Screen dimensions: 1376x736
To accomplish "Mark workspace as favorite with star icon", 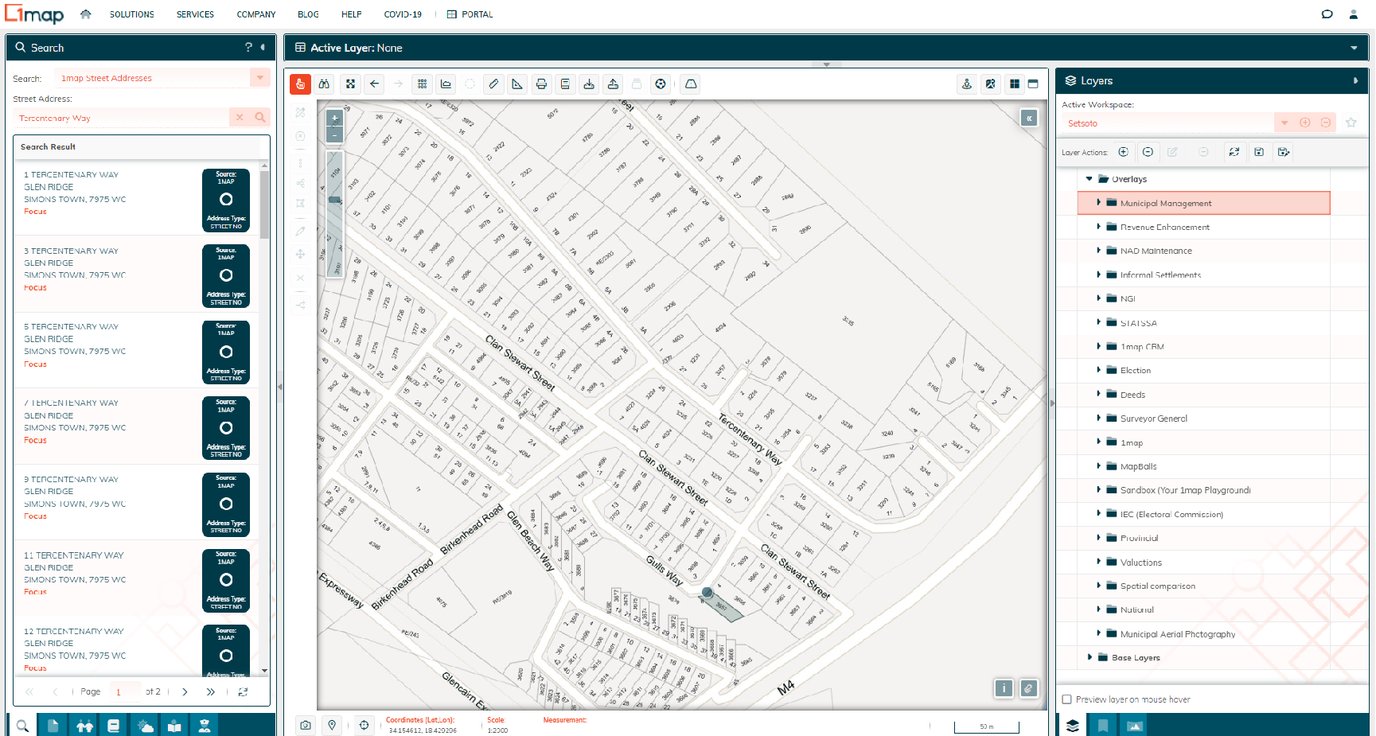I will pyautogui.click(x=1351, y=123).
